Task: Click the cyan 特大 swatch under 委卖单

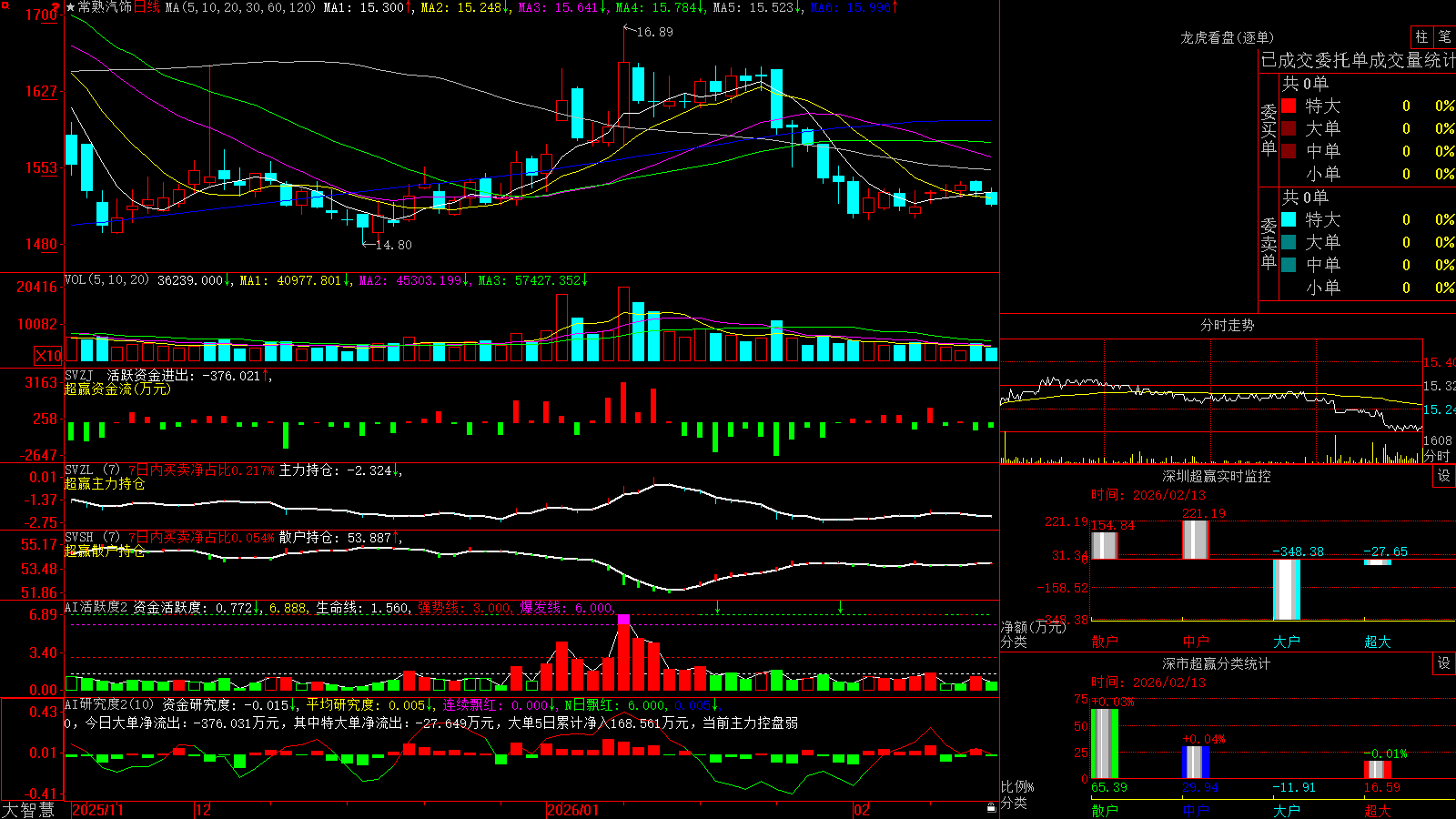Action: [x=1289, y=219]
